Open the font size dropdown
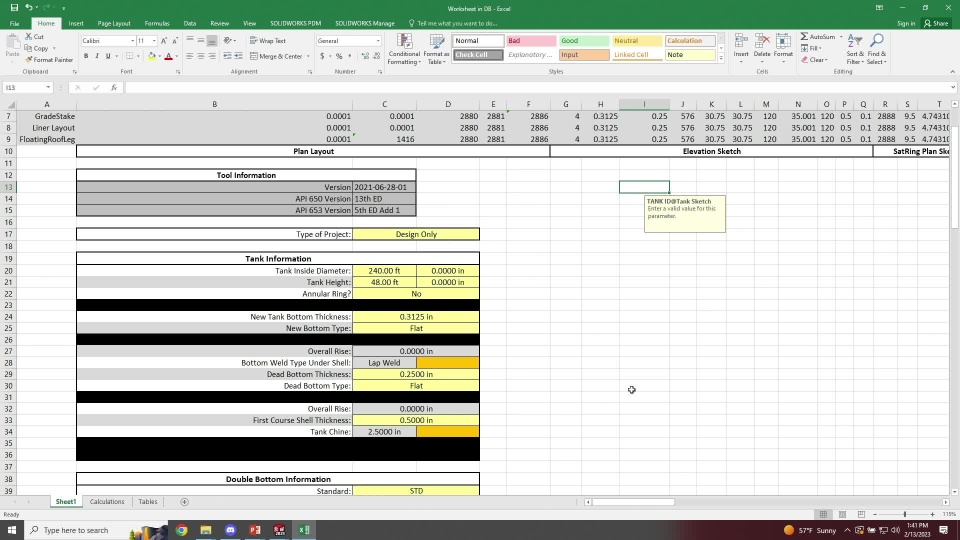 click(154, 41)
